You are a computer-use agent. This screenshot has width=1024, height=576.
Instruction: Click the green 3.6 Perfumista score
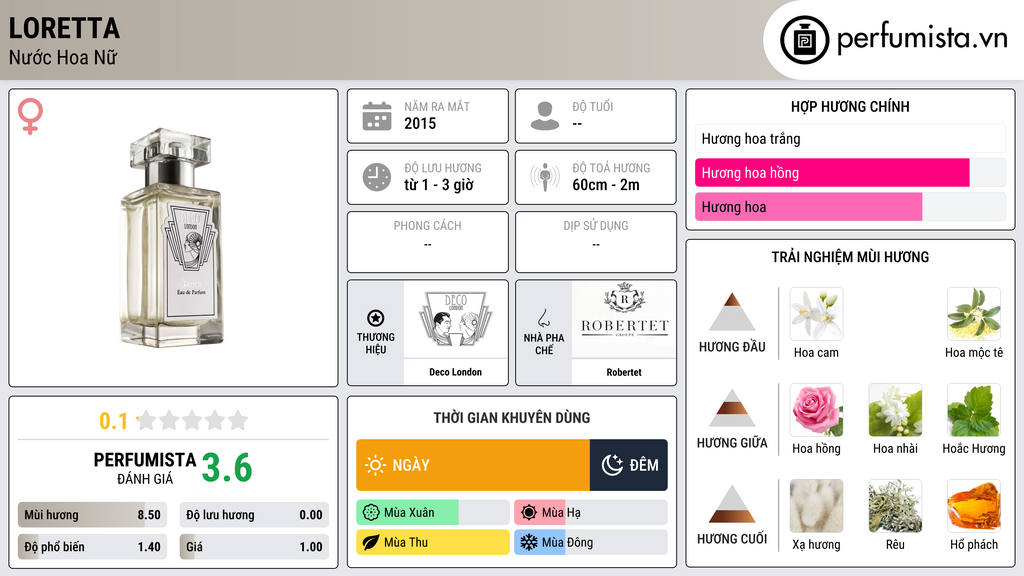pos(227,468)
